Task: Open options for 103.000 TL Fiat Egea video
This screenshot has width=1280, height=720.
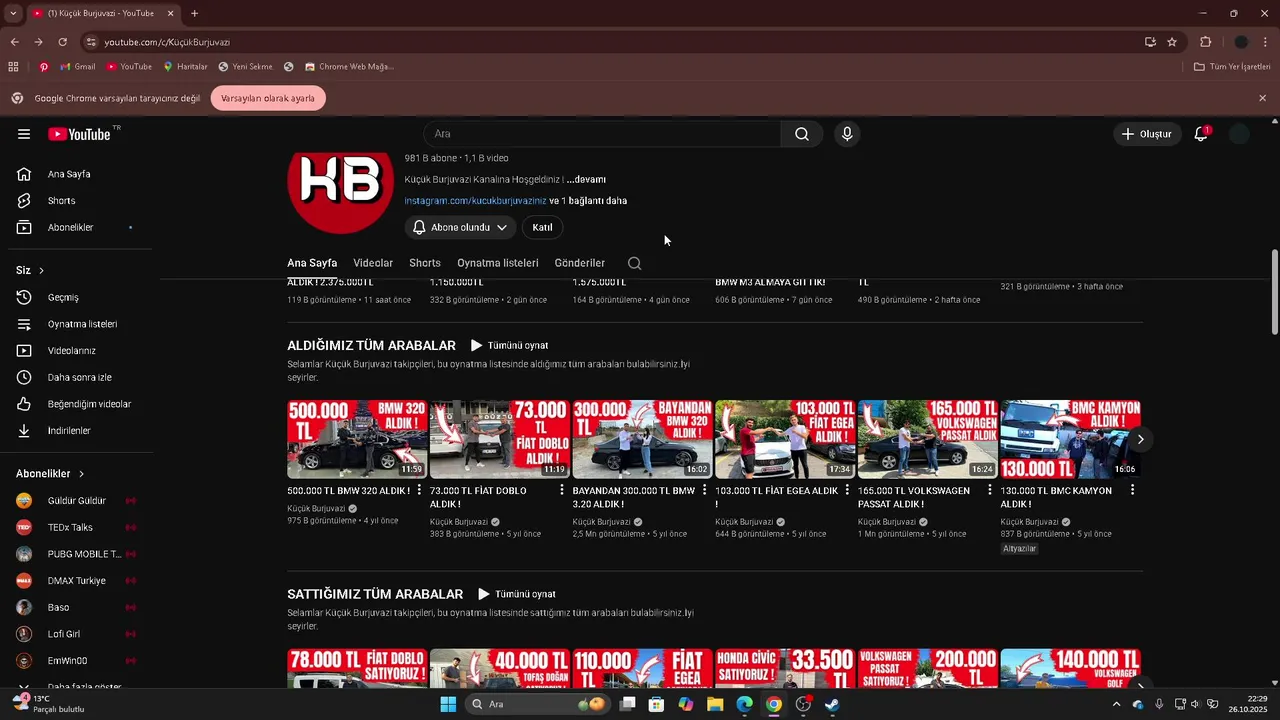Action: pos(847,490)
